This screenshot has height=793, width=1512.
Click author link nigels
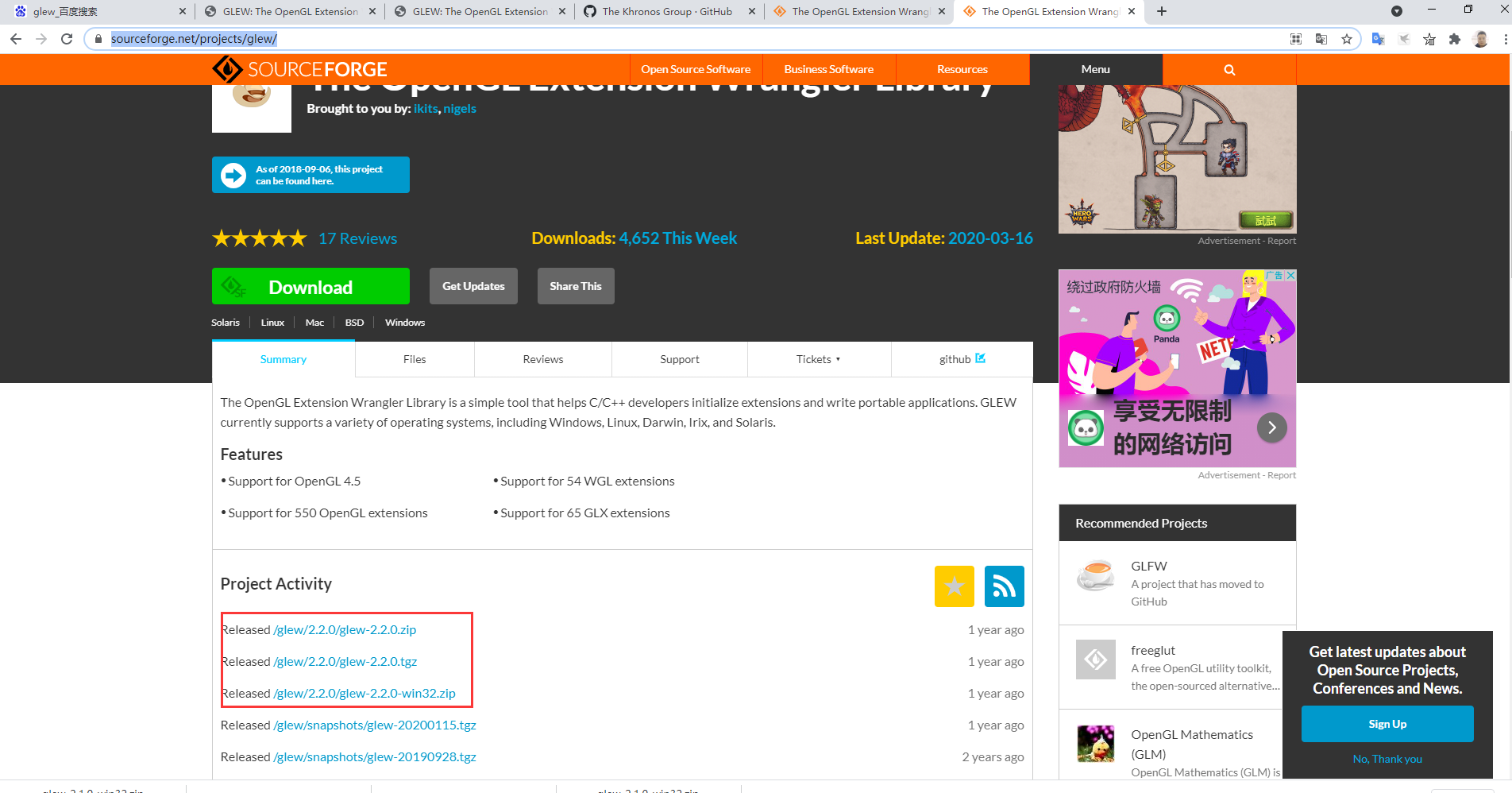pos(460,109)
